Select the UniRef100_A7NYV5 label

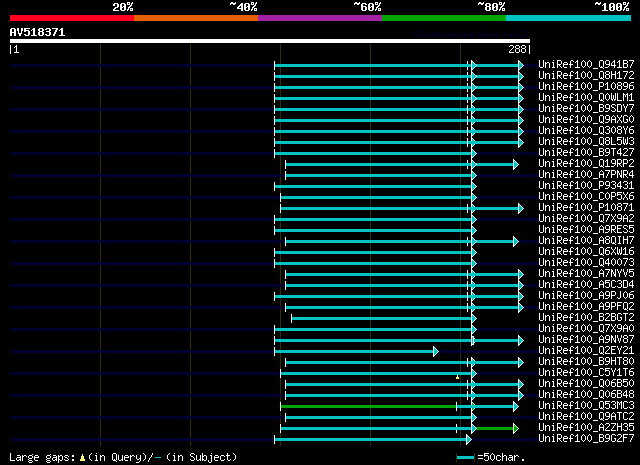point(586,274)
